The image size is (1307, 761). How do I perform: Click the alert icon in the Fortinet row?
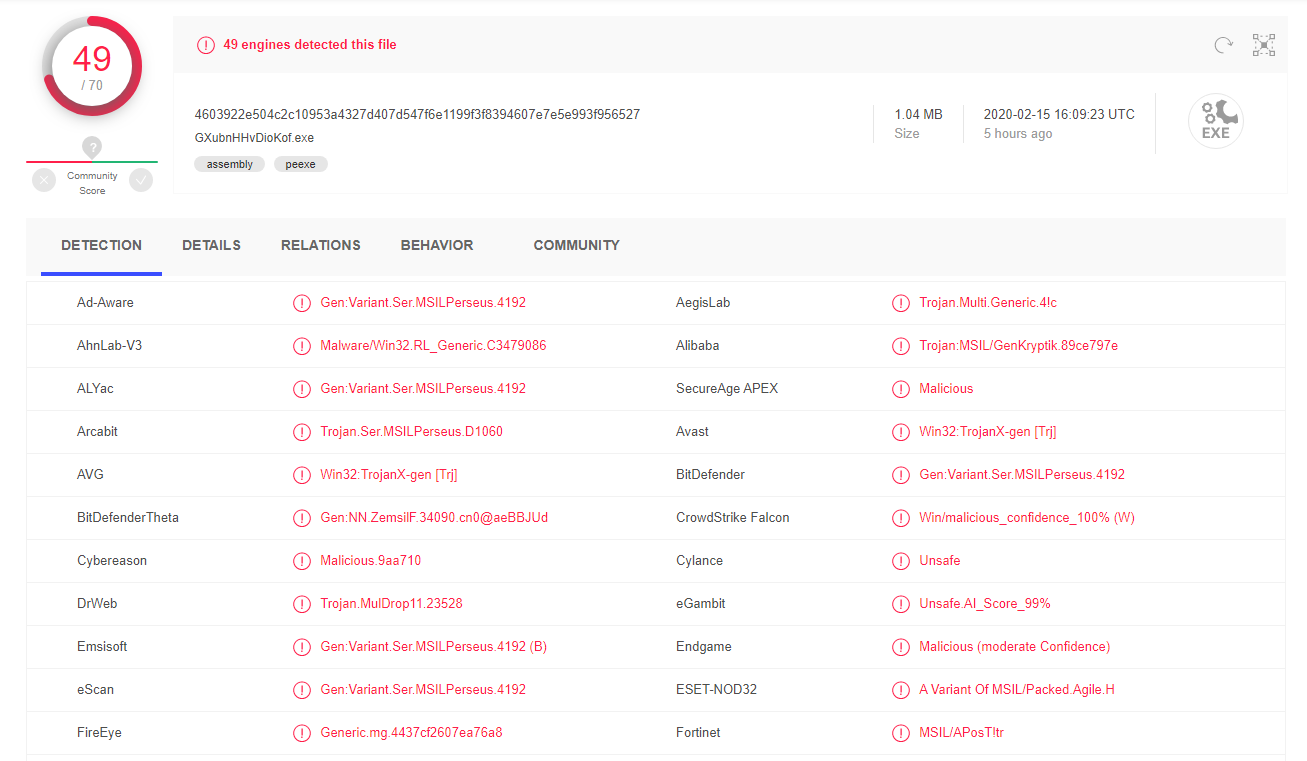(x=901, y=733)
